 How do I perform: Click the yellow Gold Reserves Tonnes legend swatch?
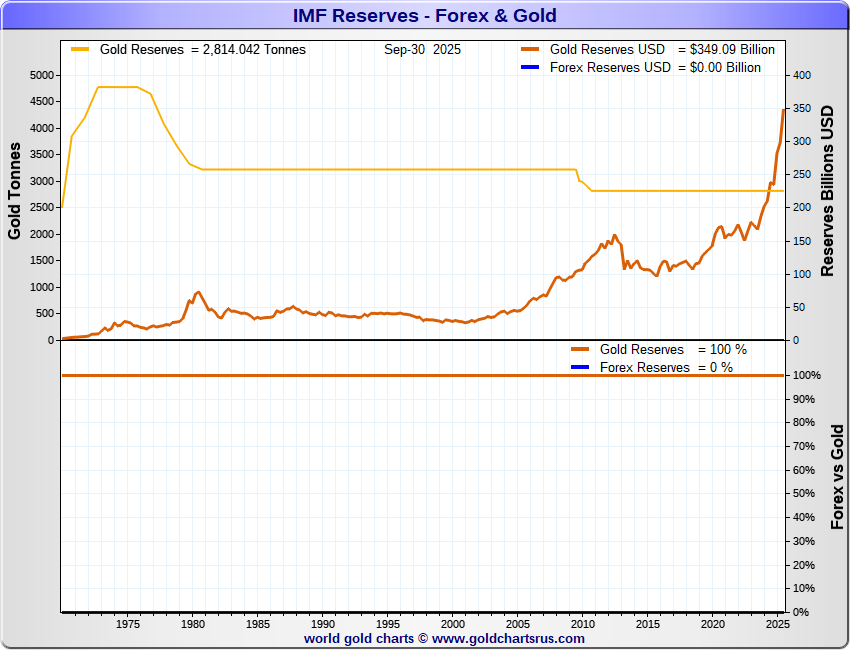(80, 49)
